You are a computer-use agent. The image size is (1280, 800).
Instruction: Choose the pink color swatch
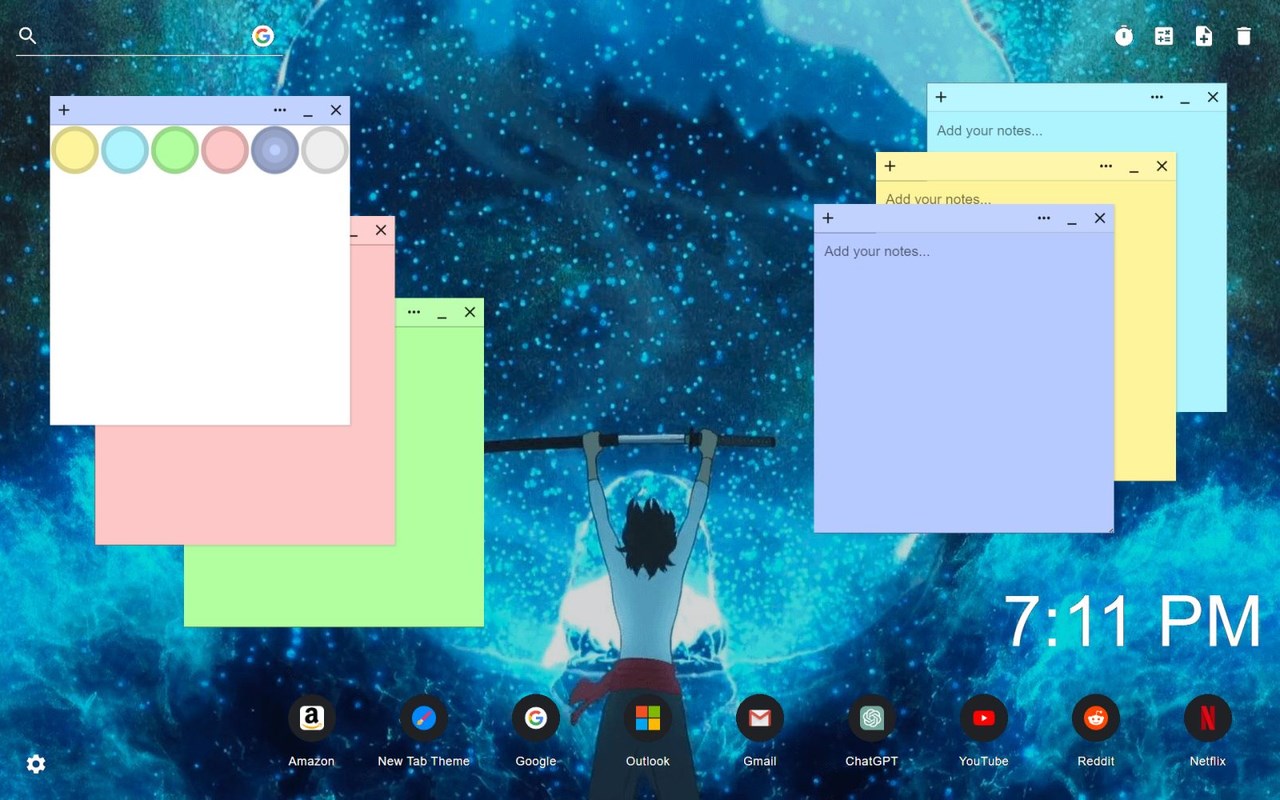pos(225,150)
